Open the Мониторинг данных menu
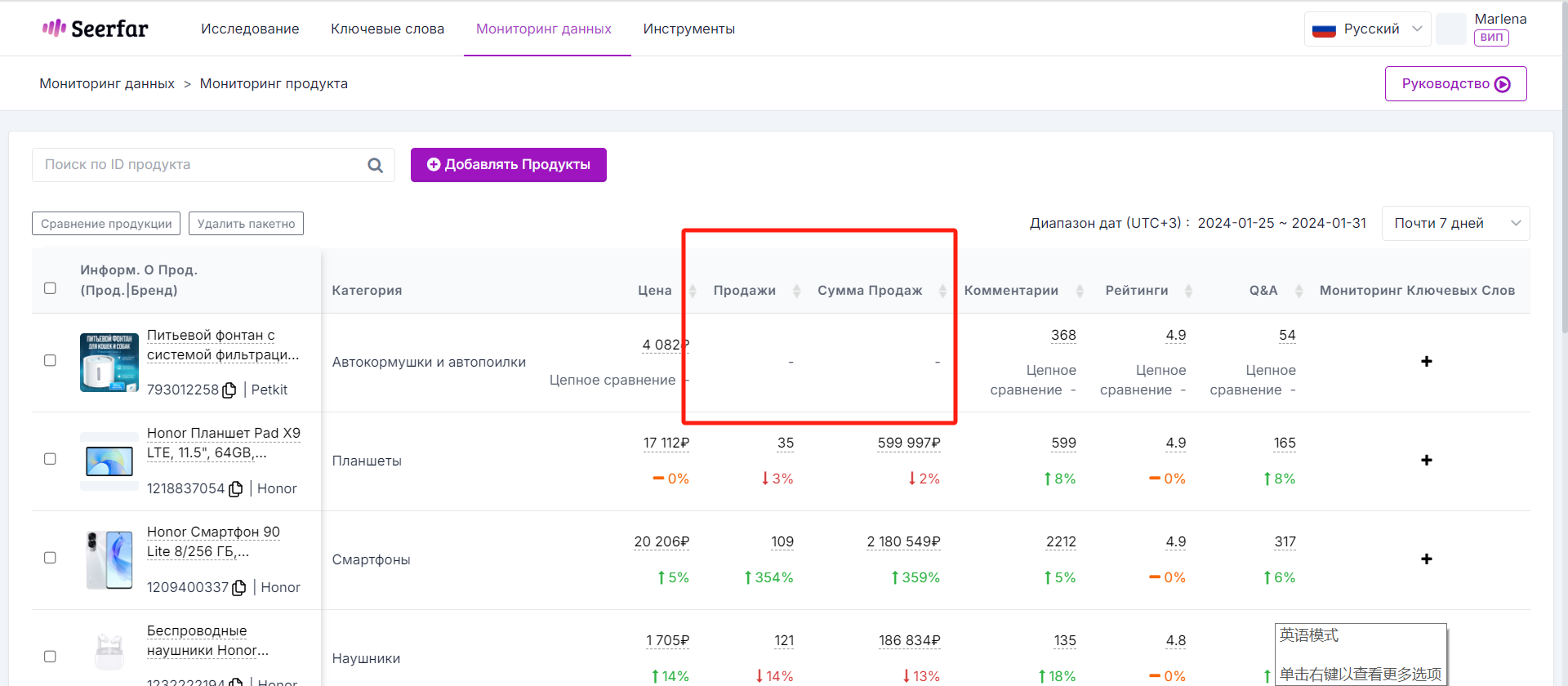This screenshot has width=1568, height=686. click(x=544, y=29)
